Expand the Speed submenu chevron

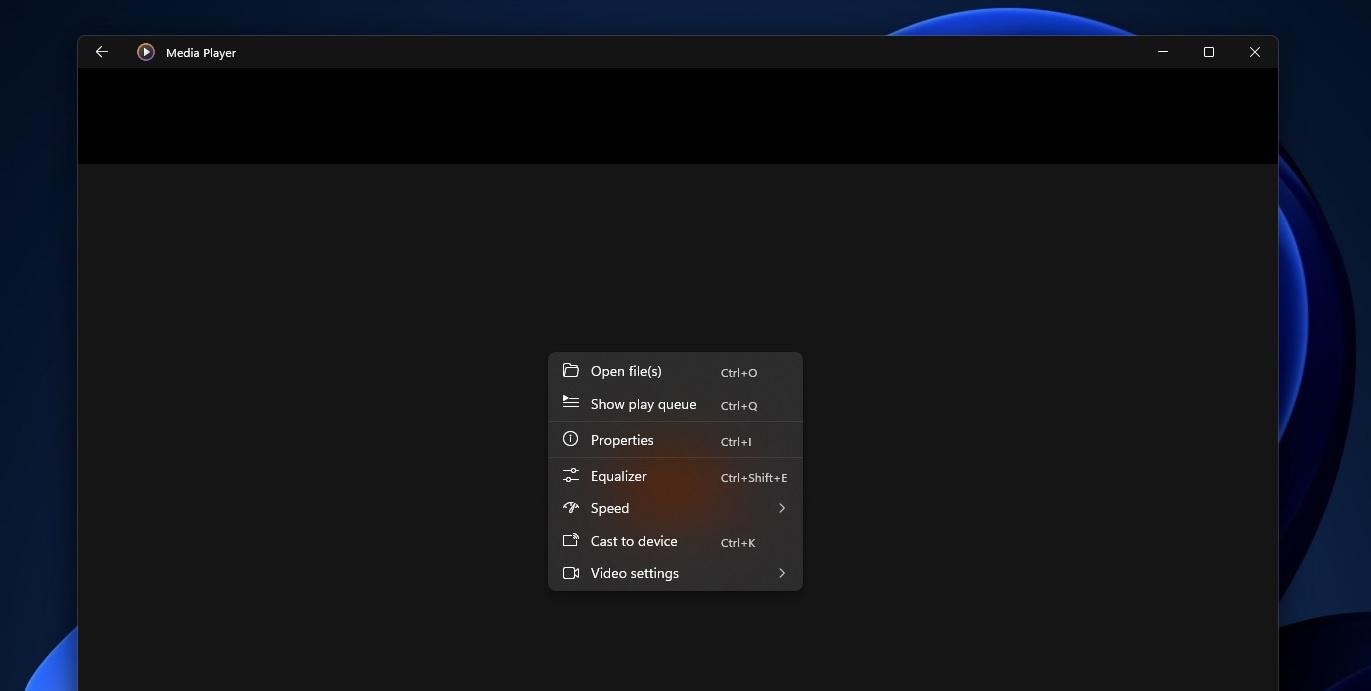pyautogui.click(x=782, y=508)
